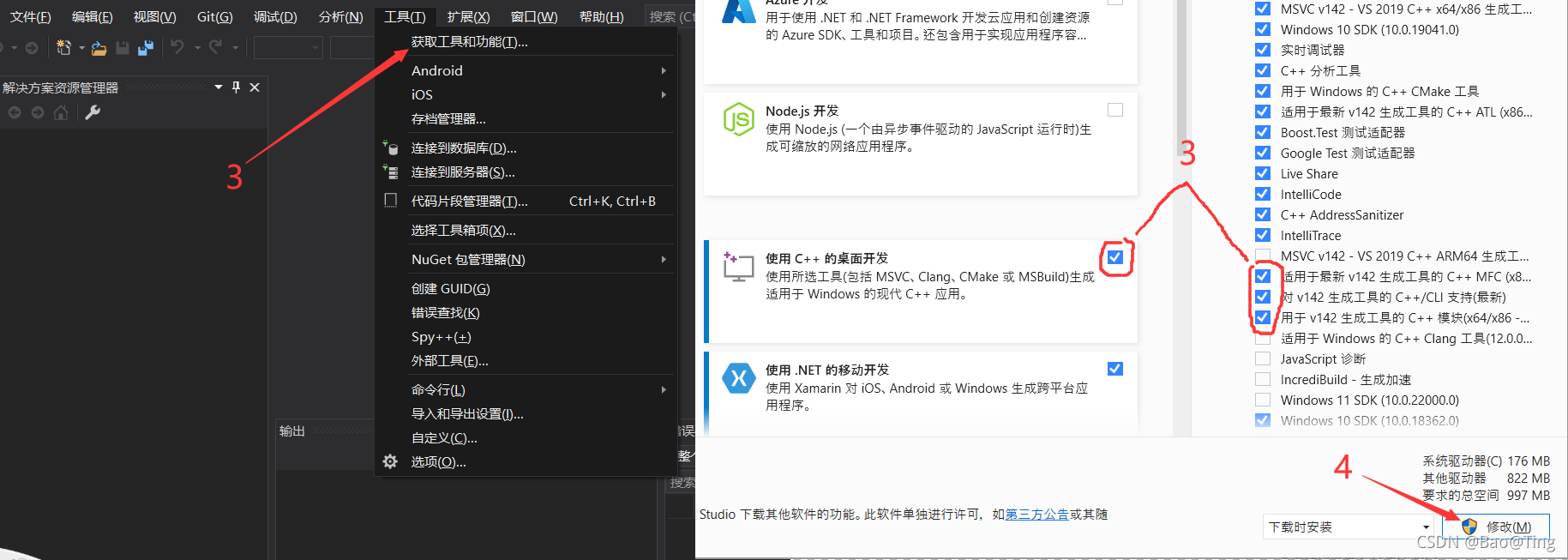Toggle the C++ MFC v142 checkbox
This screenshot has width=1568, height=560.
[x=1263, y=276]
